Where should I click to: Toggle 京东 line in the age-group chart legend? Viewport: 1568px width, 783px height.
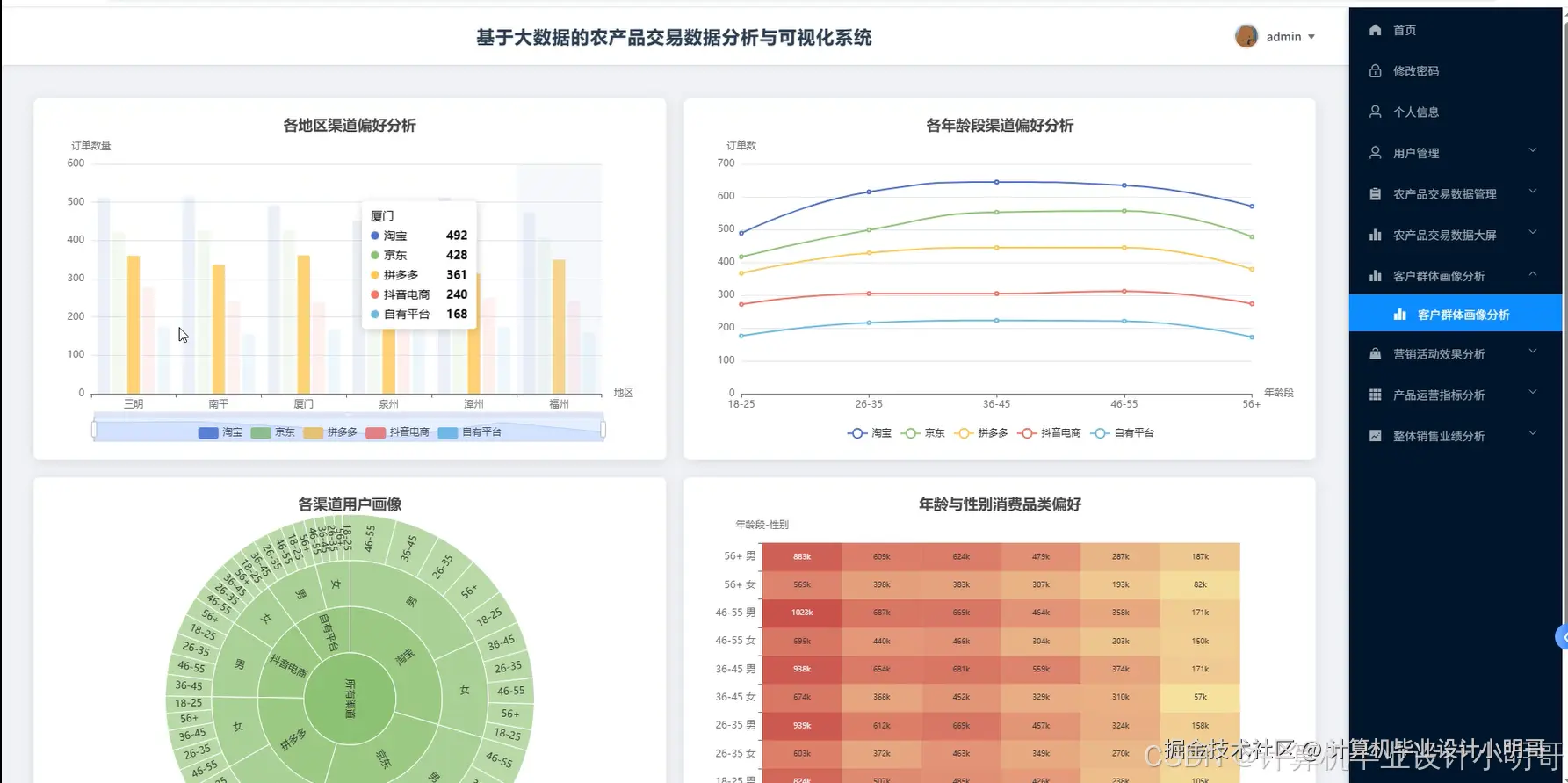[923, 433]
